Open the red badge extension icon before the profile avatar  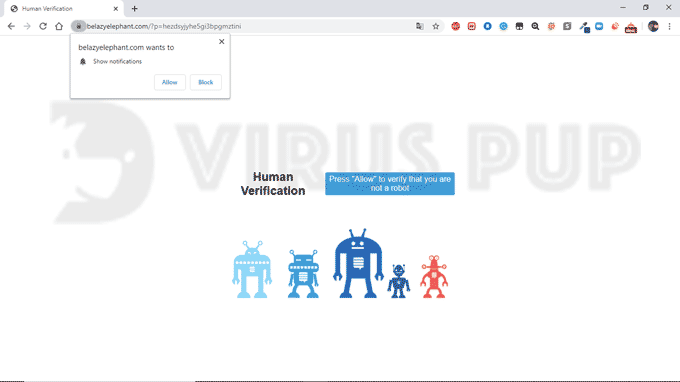631,28
